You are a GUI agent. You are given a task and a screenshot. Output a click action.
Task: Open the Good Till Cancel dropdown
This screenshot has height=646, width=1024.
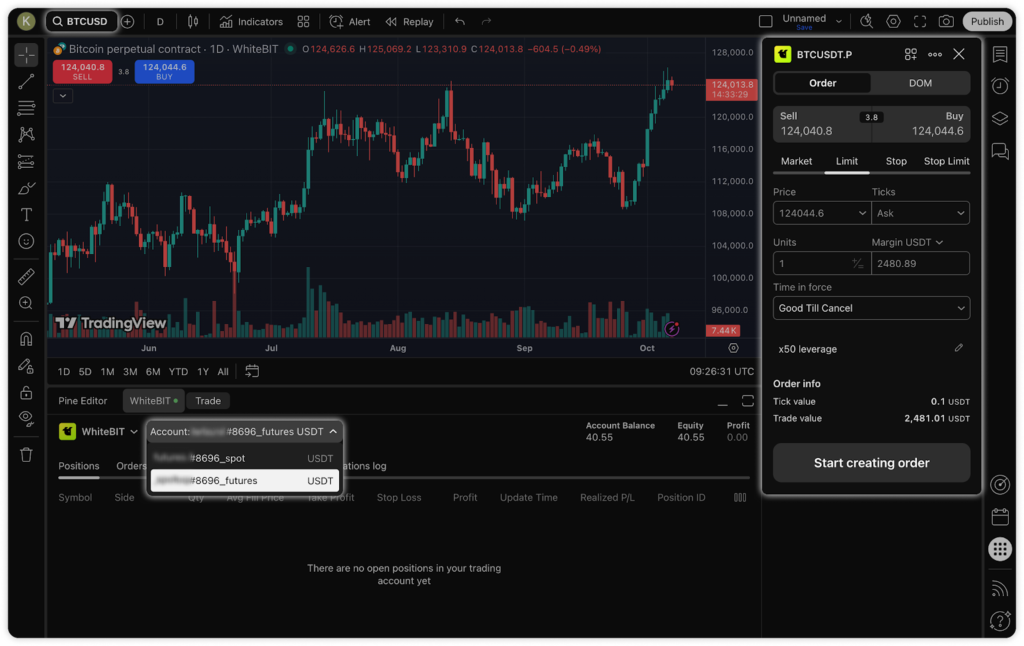[871, 307]
